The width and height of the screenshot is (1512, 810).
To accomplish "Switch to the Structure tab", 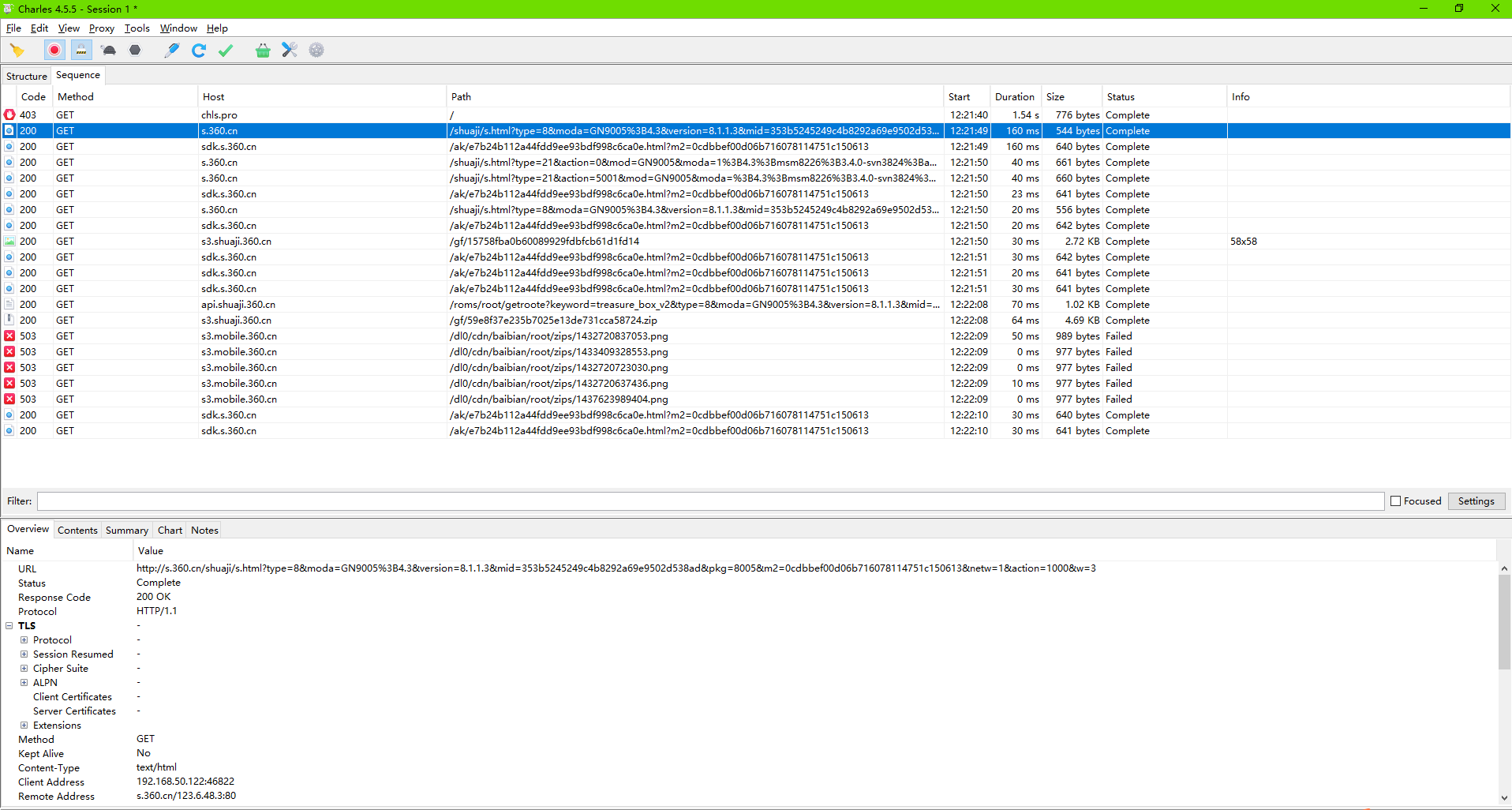I will [27, 77].
